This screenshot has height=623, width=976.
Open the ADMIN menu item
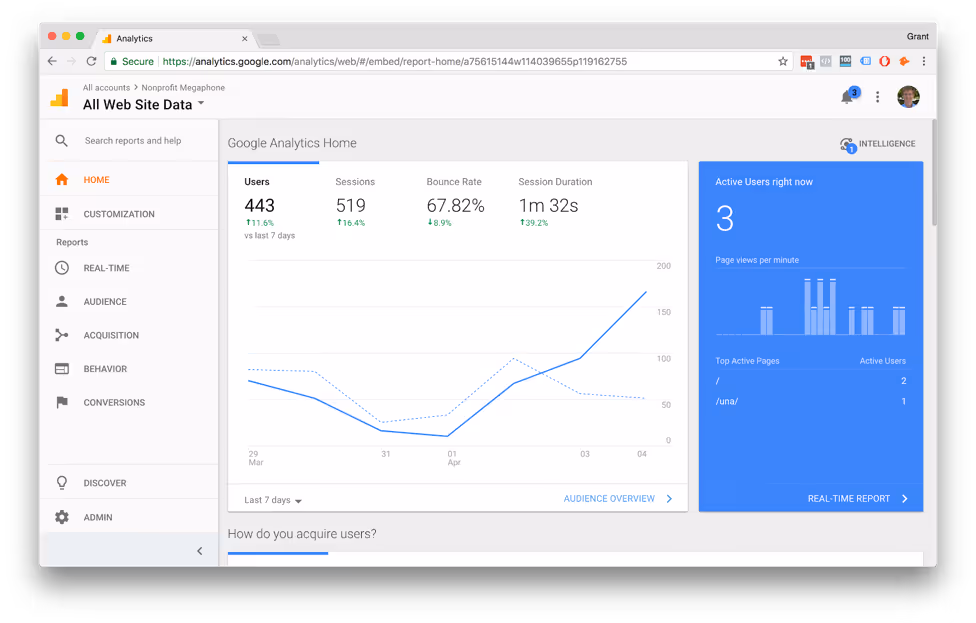(x=129, y=517)
